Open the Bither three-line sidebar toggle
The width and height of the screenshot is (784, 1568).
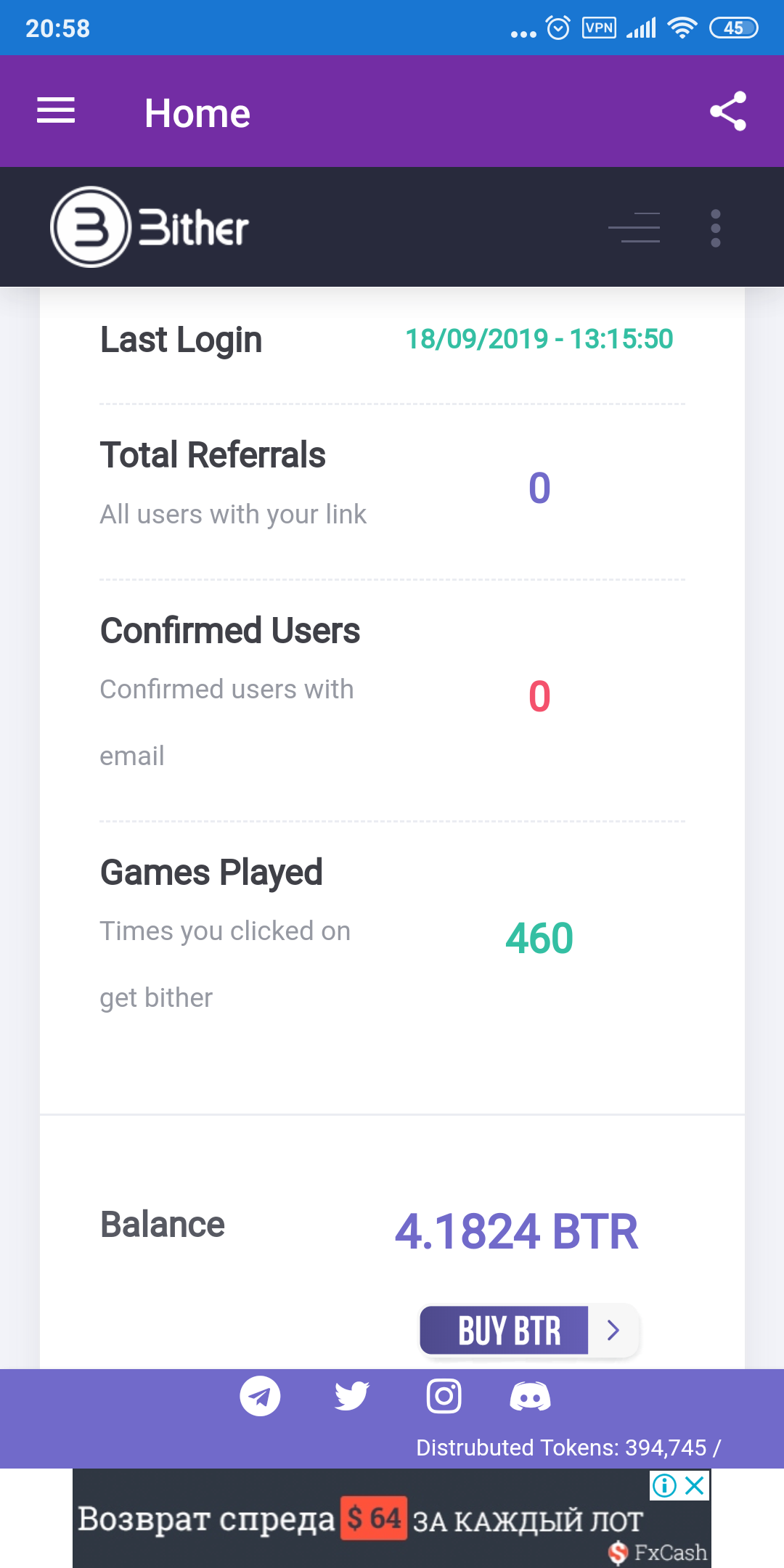(634, 227)
